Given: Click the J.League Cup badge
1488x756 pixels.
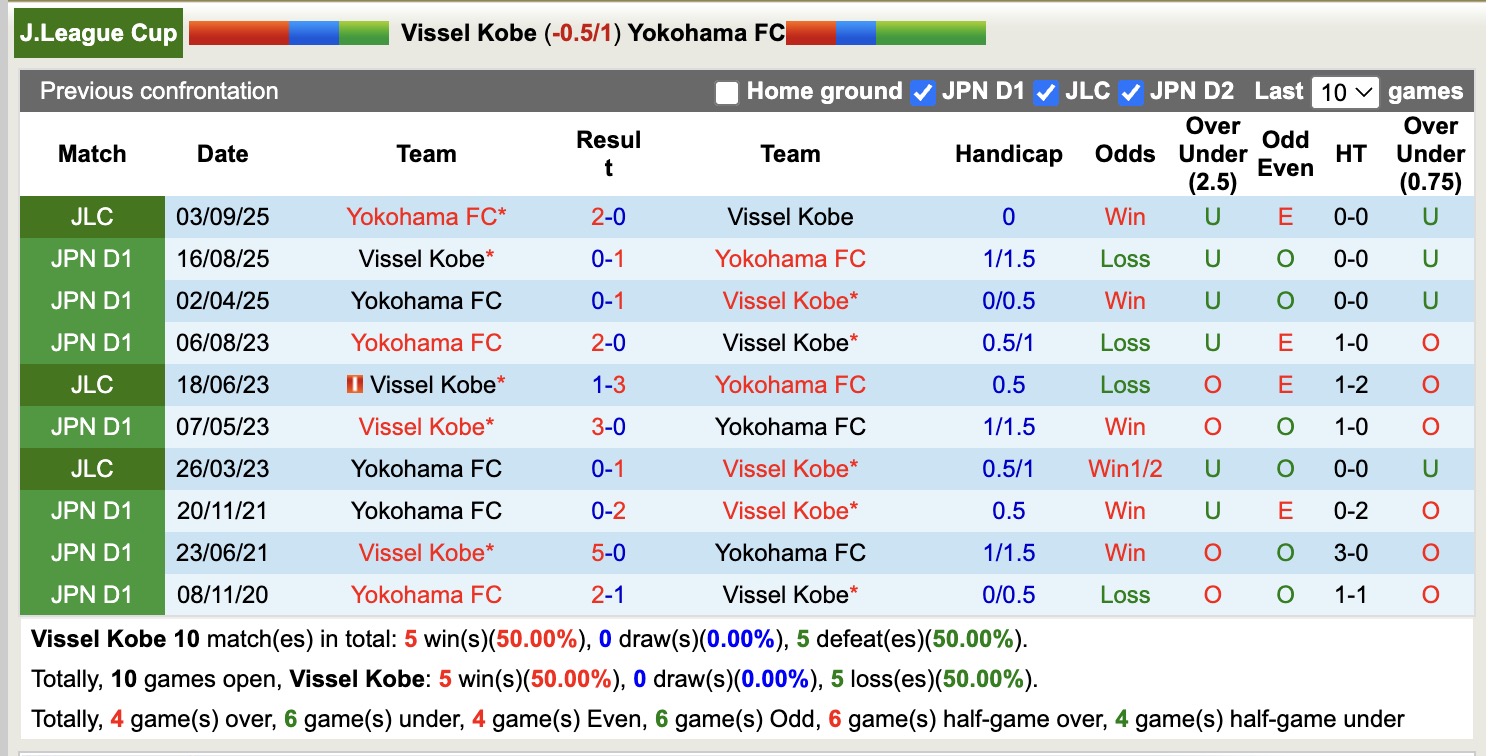Looking at the screenshot, I should tap(97, 31).
